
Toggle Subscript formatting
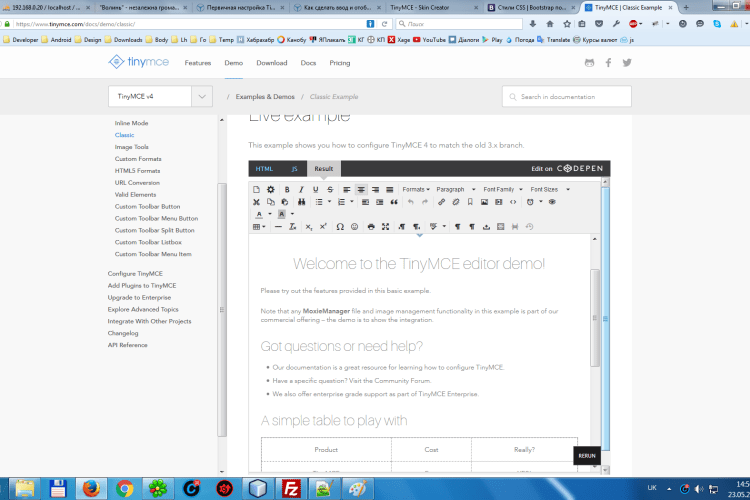[x=309, y=227]
